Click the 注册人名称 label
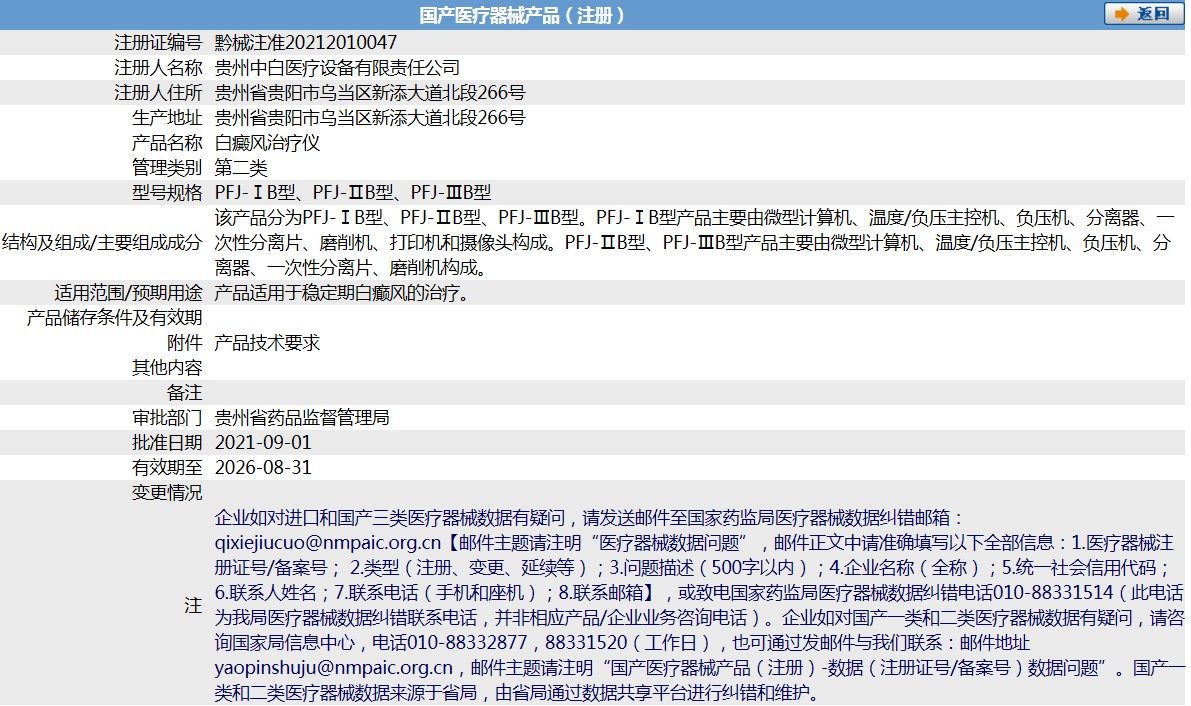This screenshot has width=1191, height=706. pos(158,68)
